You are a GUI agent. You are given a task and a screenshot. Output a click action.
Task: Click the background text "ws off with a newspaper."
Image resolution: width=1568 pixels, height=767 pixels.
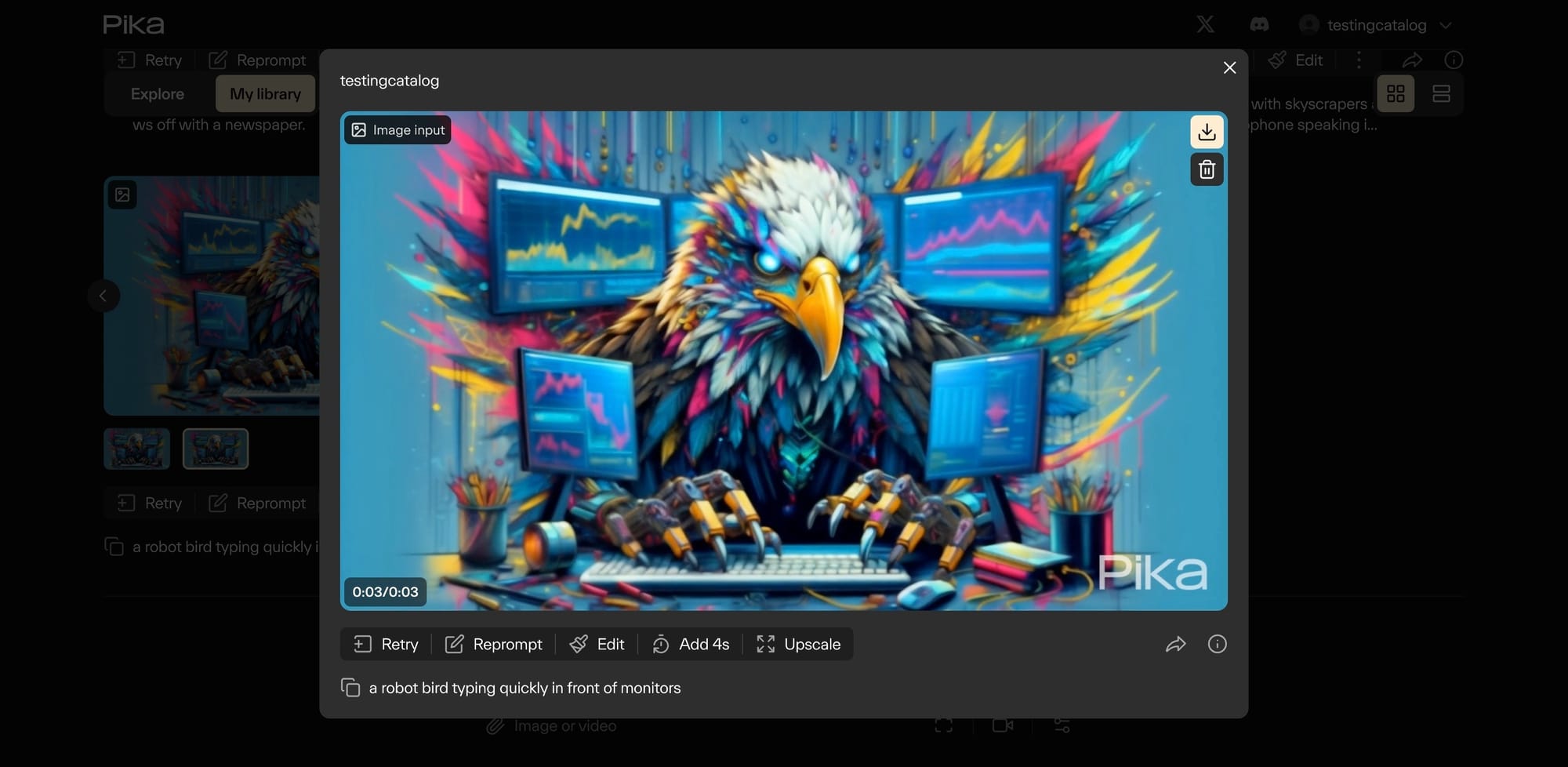coord(219,125)
